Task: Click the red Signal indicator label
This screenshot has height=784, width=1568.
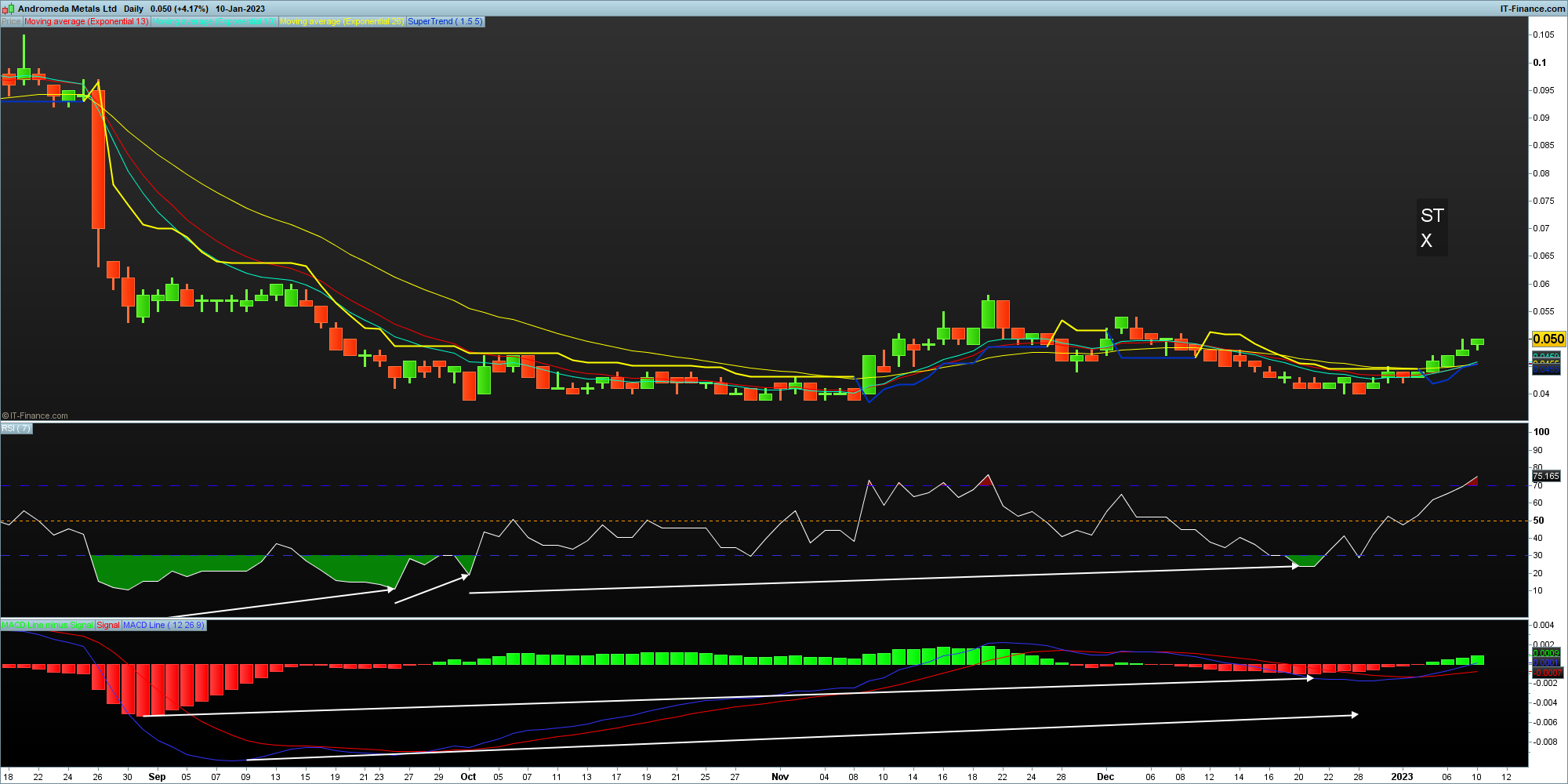Action: (108, 626)
